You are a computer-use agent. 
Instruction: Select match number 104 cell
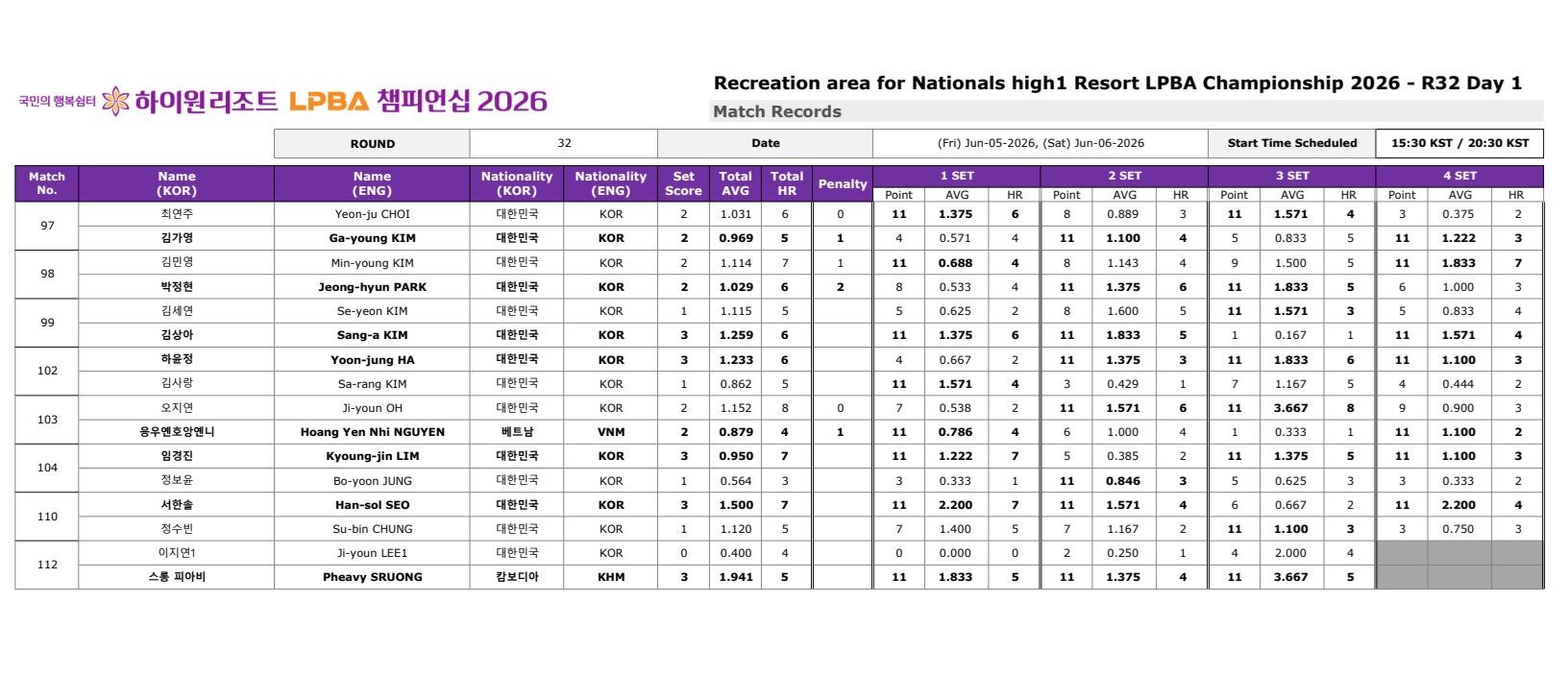click(x=47, y=468)
